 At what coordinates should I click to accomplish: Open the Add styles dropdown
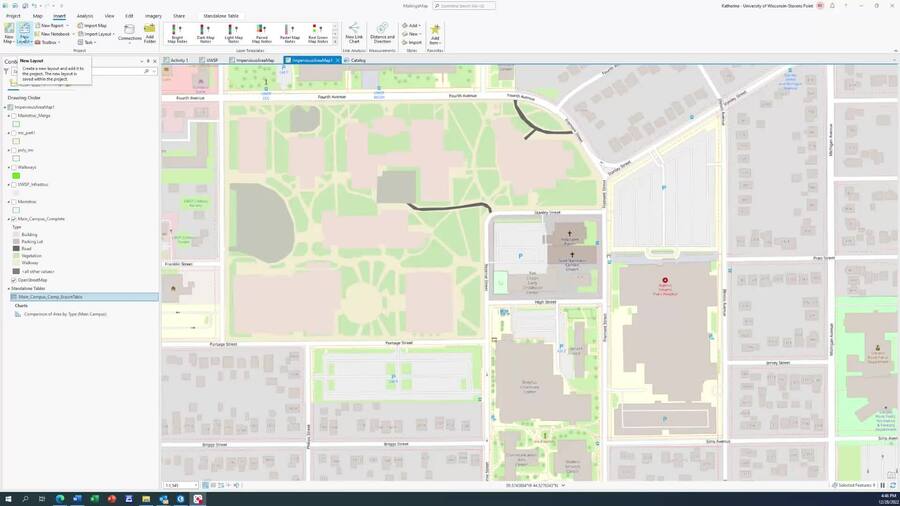coord(412,26)
